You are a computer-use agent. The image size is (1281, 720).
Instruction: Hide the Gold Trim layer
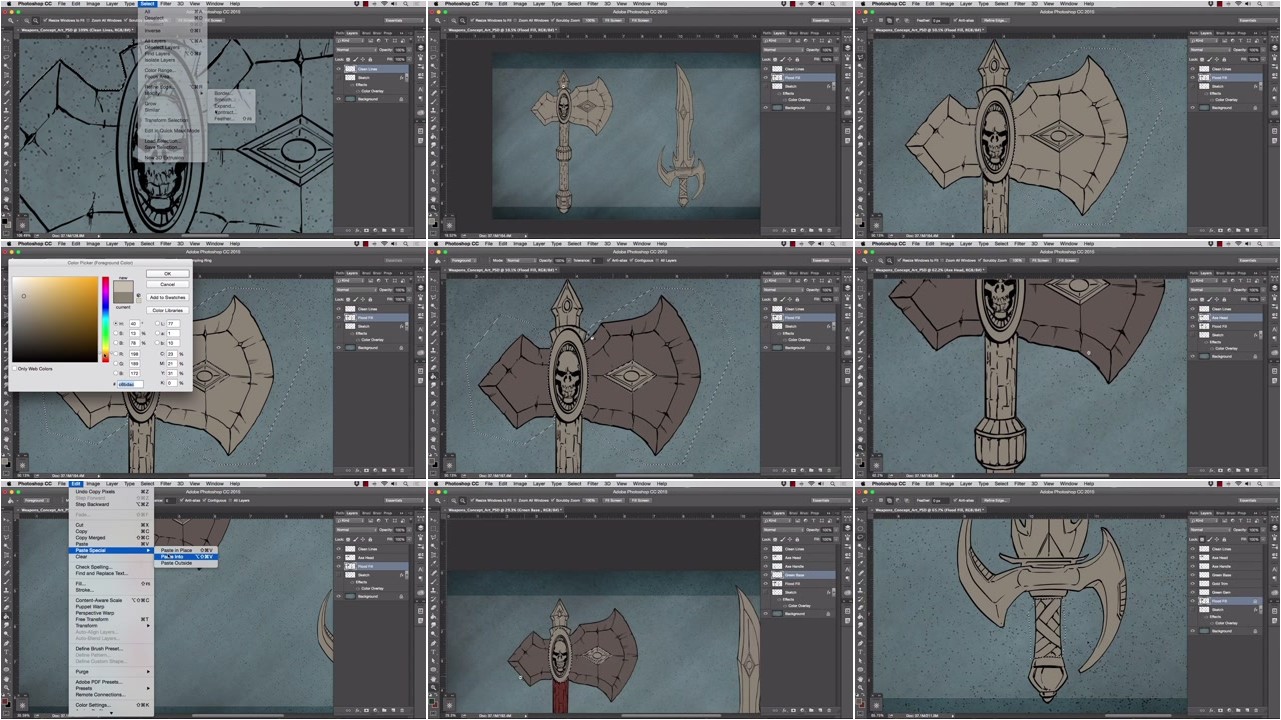(1193, 584)
